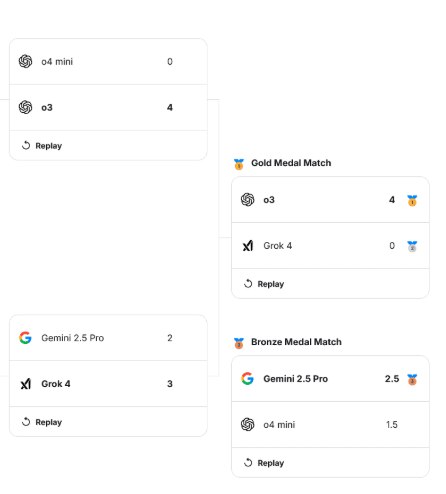This screenshot has width=446, height=494.
Task: Replay the Bronze Medal Match
Action: click(x=264, y=463)
